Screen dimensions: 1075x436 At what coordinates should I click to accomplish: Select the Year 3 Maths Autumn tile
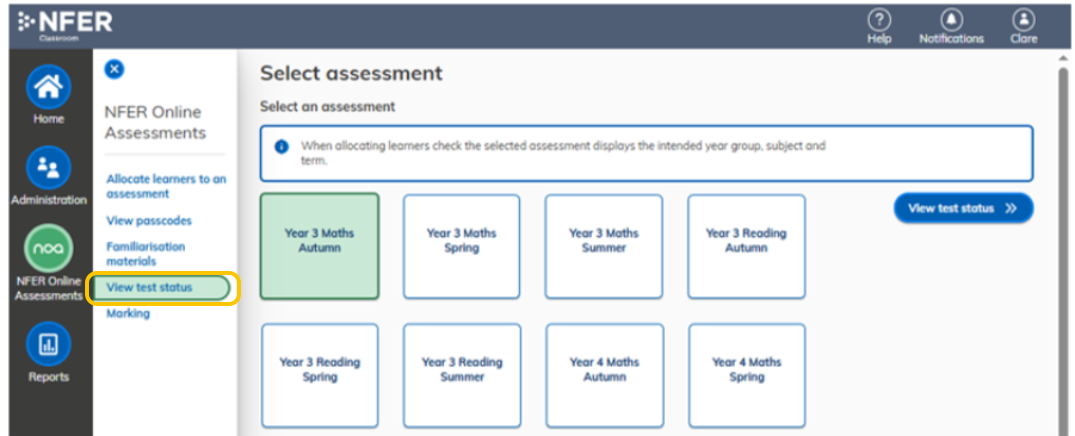319,246
